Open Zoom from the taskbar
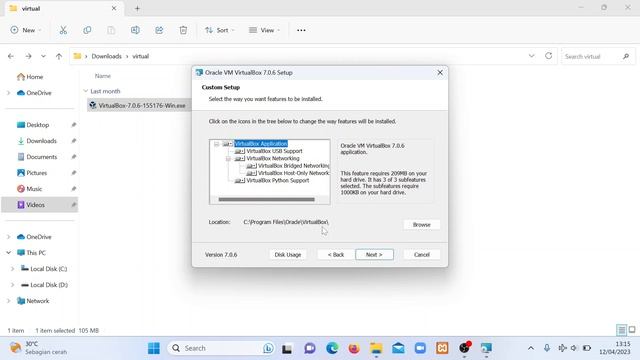This screenshot has height=360, width=640. tap(420, 348)
